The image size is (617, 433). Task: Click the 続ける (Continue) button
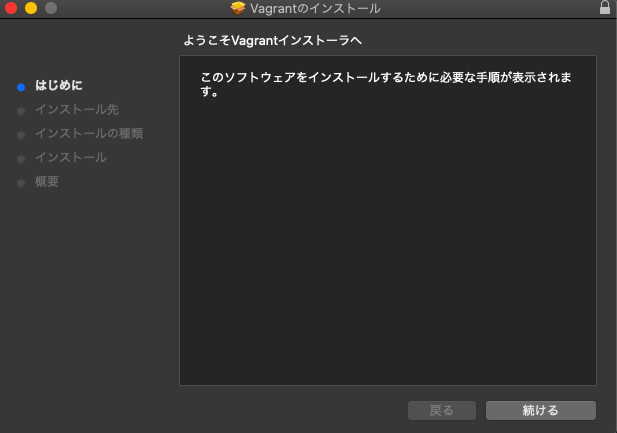541,411
